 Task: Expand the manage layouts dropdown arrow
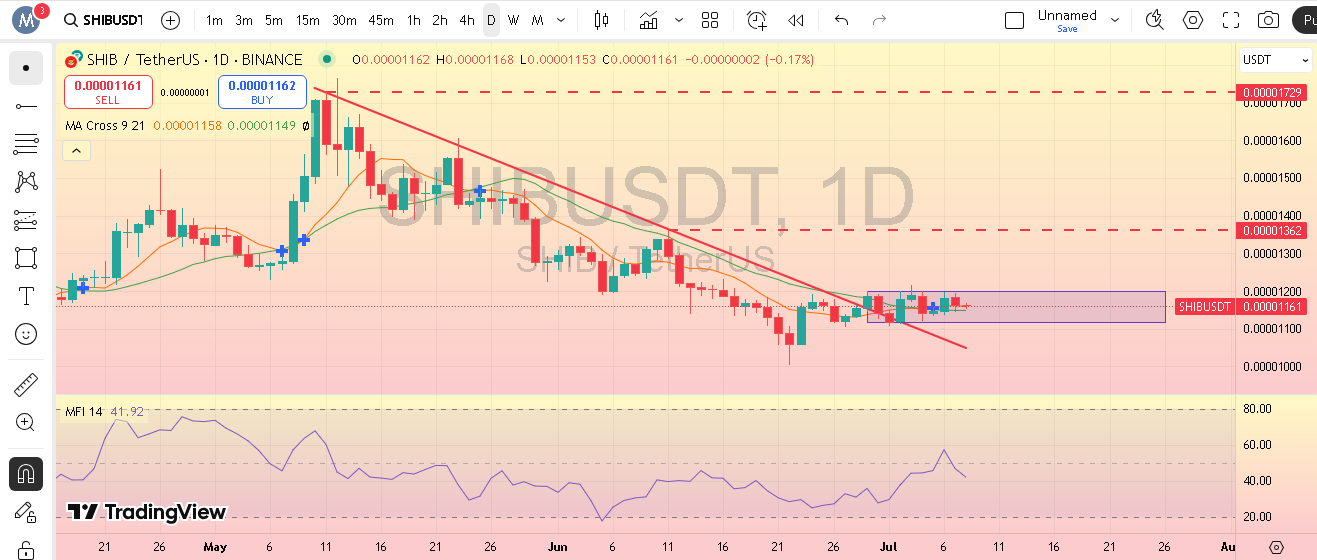pyautogui.click(x=1117, y=20)
